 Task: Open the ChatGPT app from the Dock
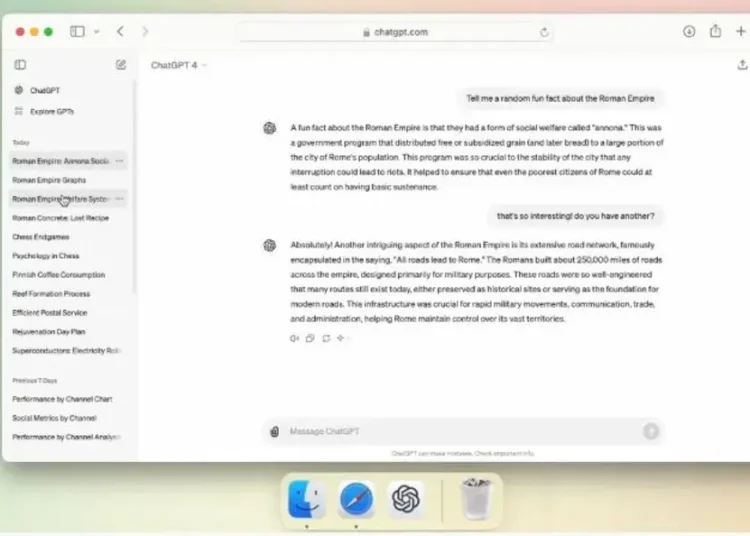[406, 499]
